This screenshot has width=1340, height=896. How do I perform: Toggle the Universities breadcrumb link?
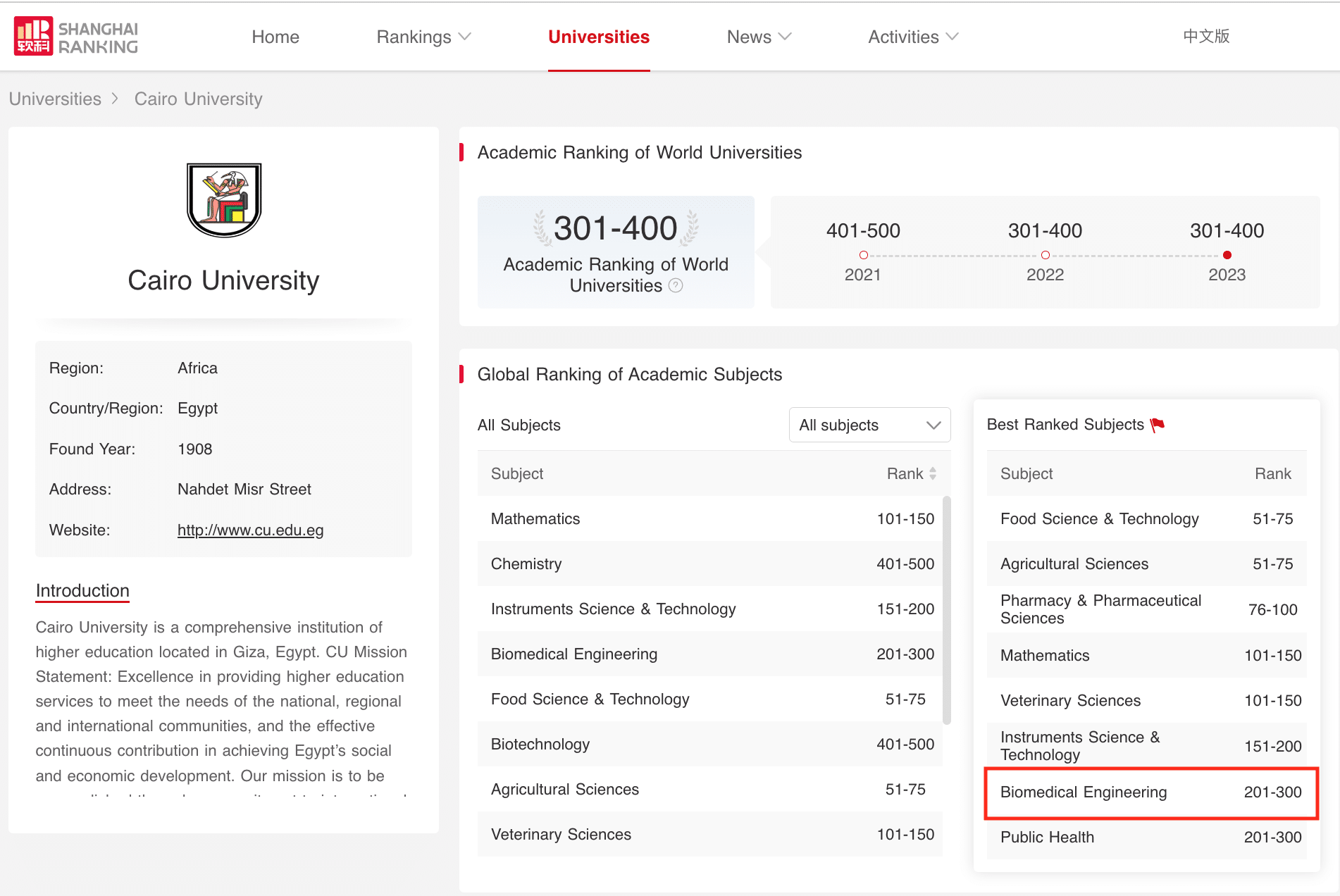click(55, 99)
